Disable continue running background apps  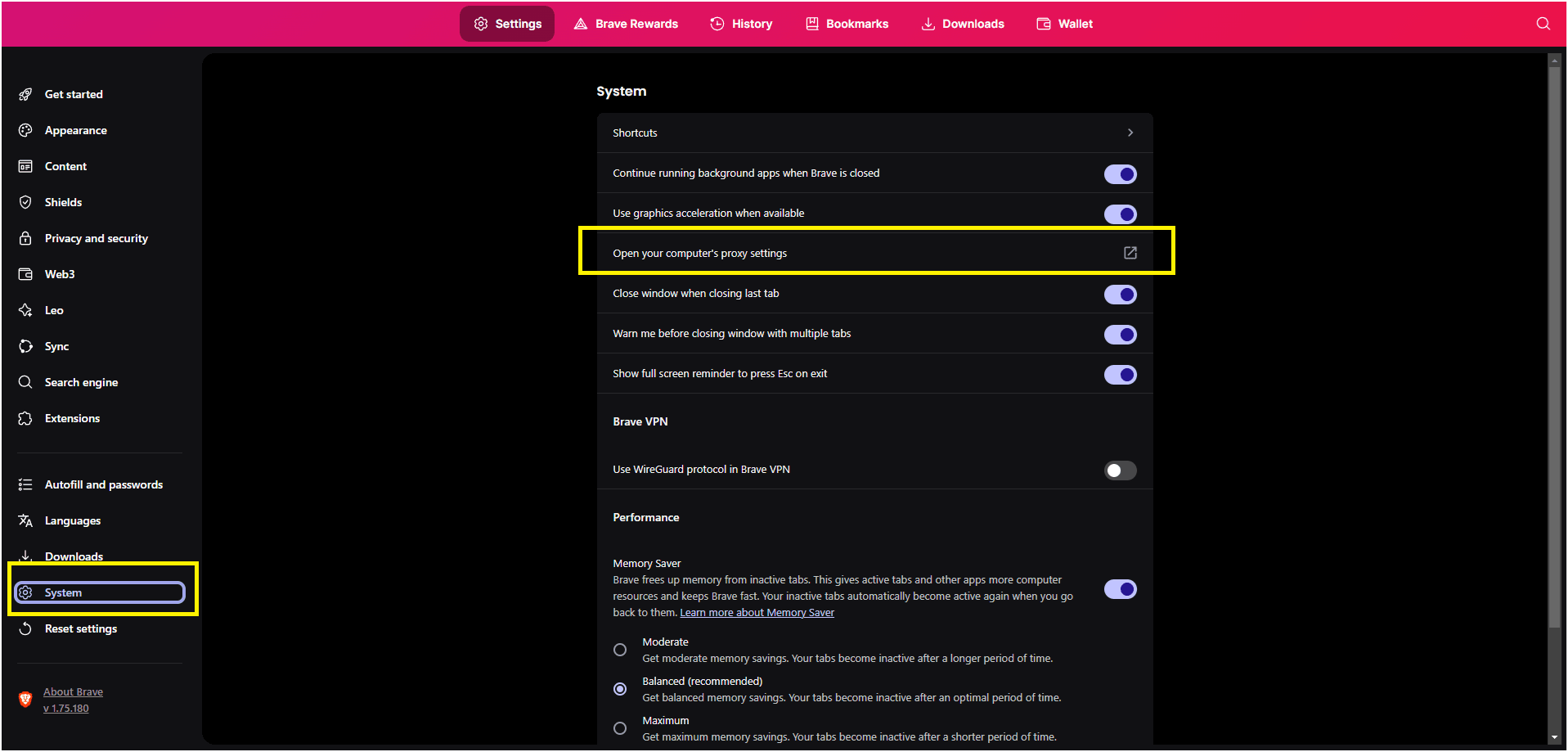[x=1120, y=173]
